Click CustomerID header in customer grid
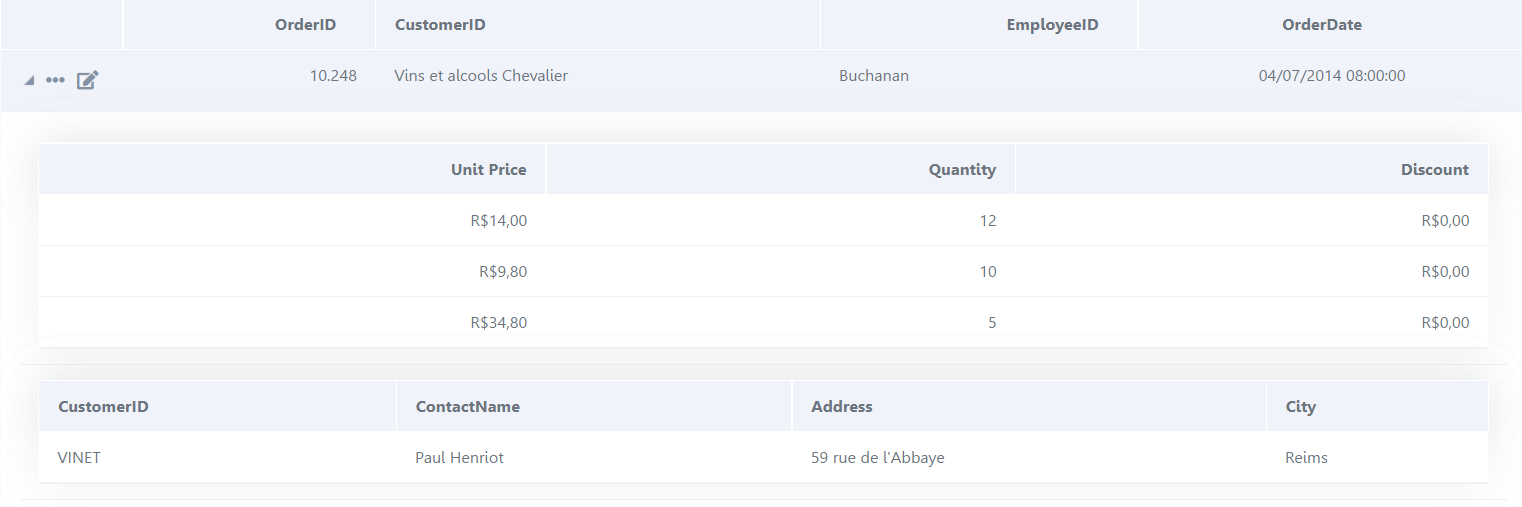Image resolution: width=1522 pixels, height=507 pixels. (217, 406)
